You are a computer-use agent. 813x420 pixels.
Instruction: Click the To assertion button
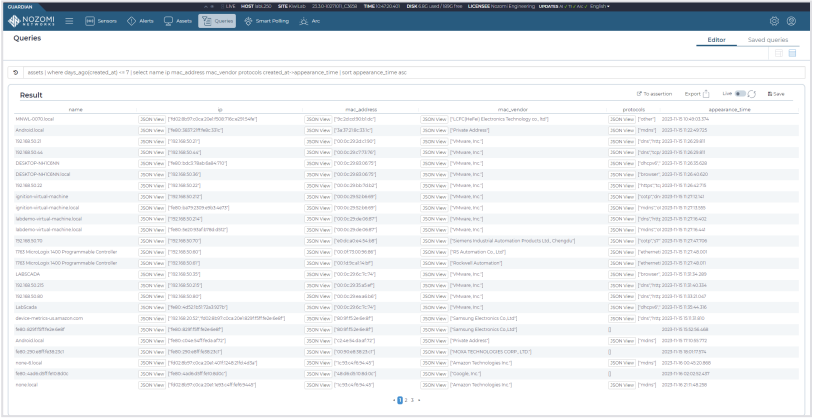pyautogui.click(x=655, y=93)
